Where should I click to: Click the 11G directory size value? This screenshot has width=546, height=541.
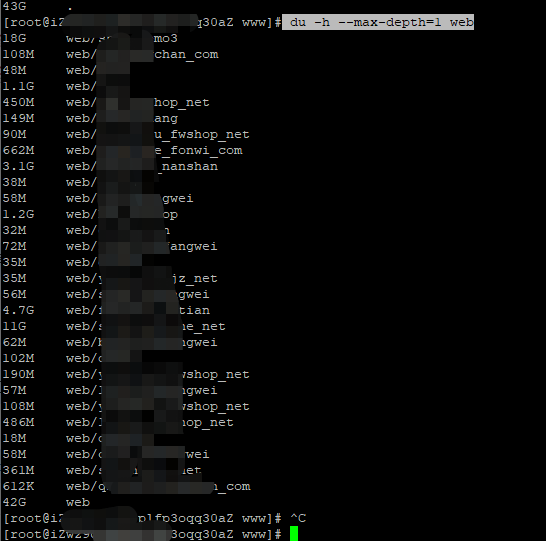tap(14, 326)
